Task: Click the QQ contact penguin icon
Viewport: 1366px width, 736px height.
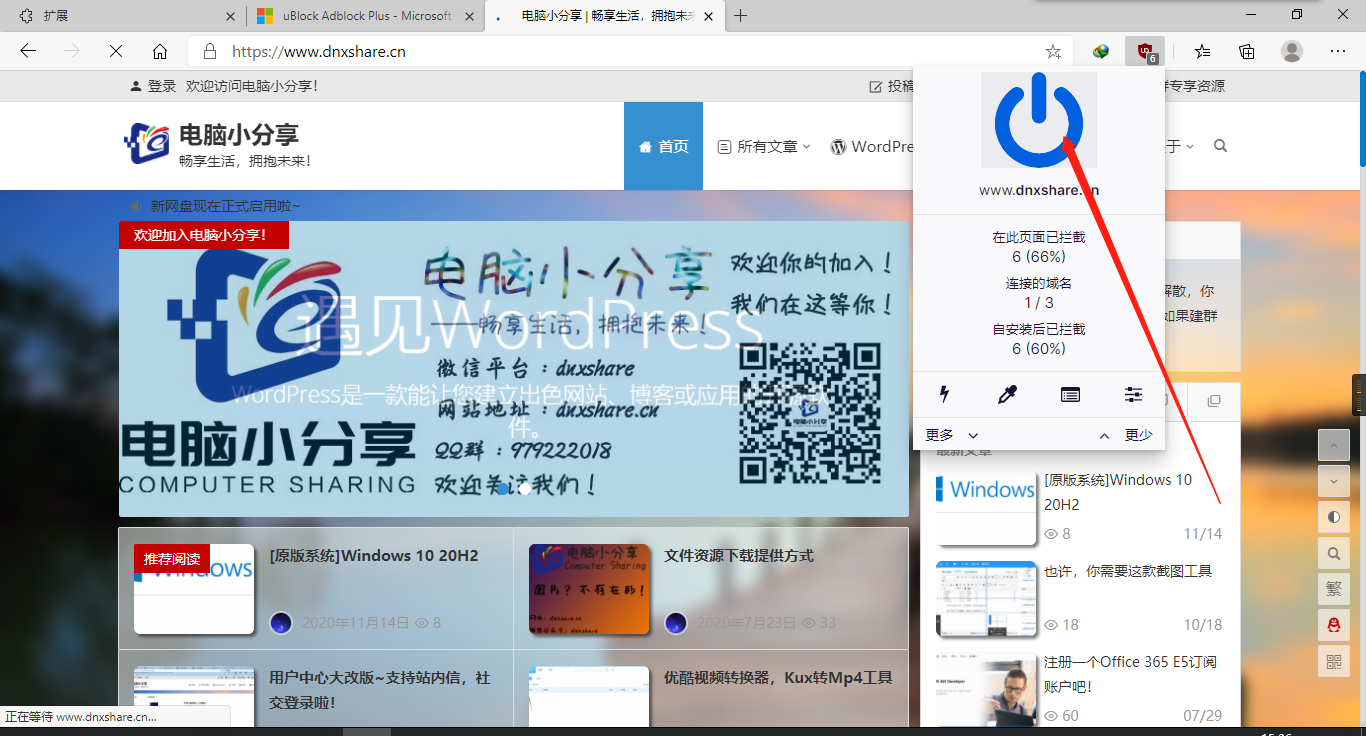Action: pyautogui.click(x=1334, y=625)
